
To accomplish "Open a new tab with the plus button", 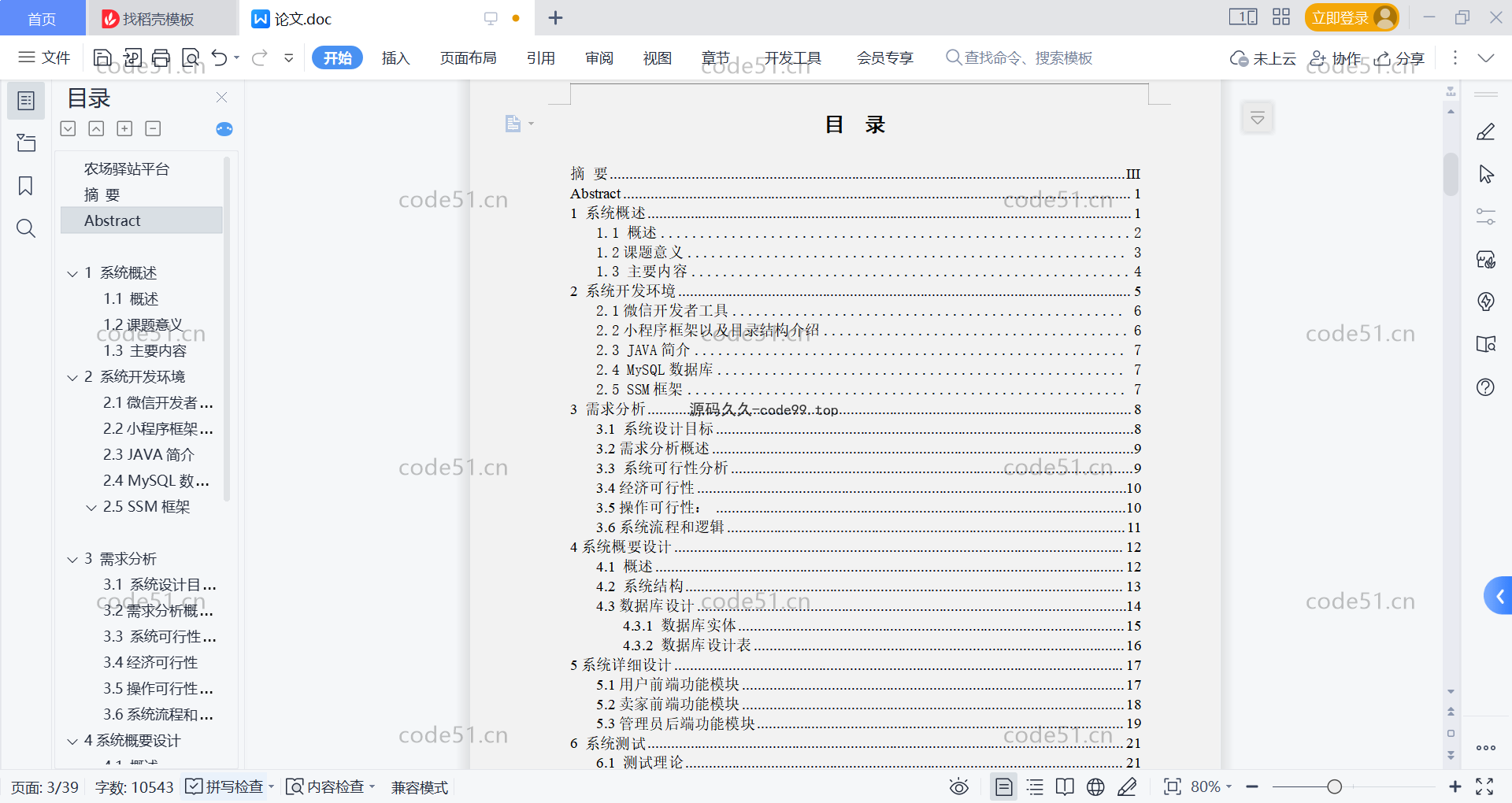I will point(555,17).
